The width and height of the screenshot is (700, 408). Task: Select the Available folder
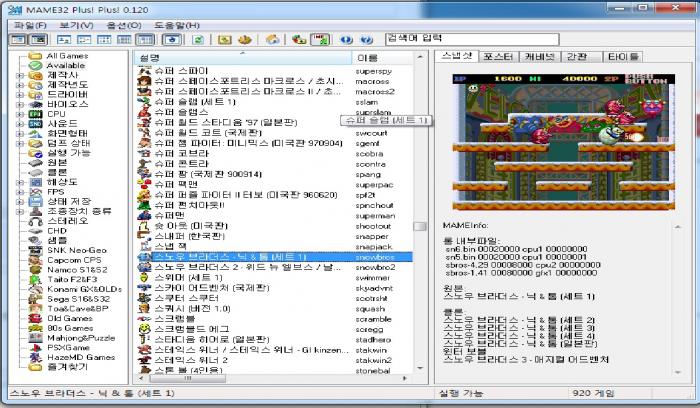pyautogui.click(x=66, y=65)
